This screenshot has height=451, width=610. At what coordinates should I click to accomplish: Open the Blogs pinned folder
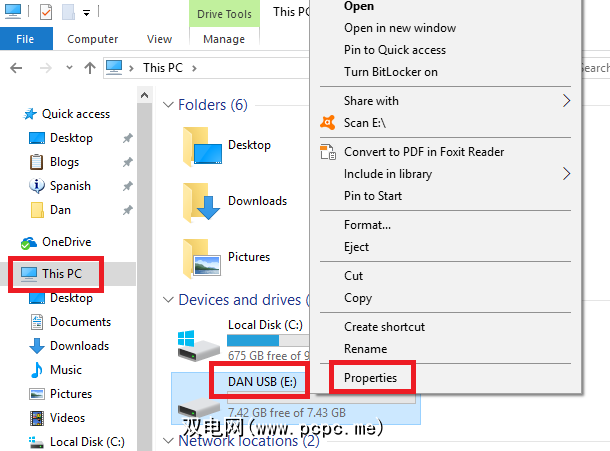click(x=65, y=162)
